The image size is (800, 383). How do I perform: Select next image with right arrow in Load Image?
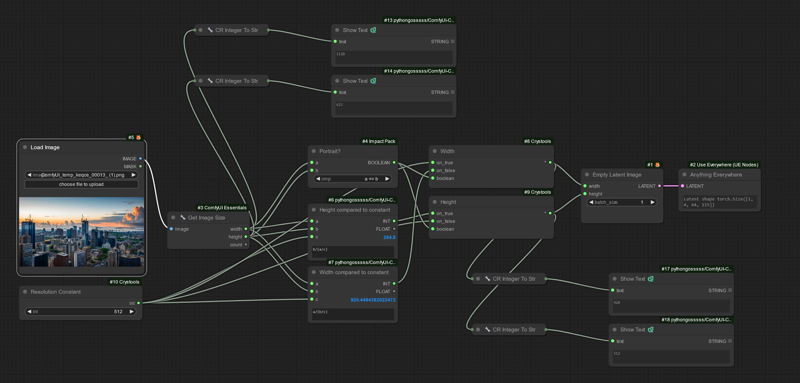[x=134, y=175]
